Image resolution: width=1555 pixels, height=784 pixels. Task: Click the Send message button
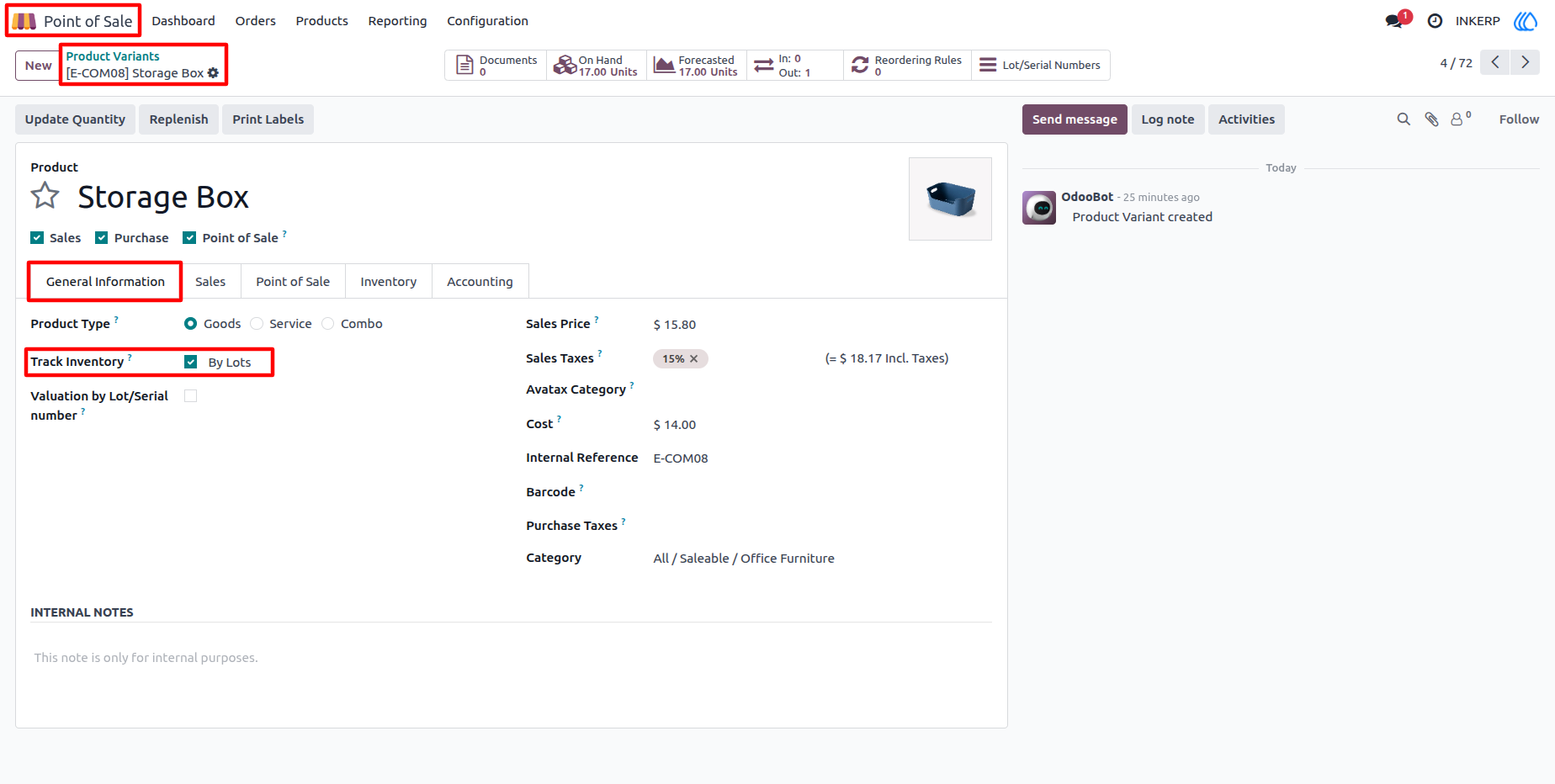(1075, 119)
